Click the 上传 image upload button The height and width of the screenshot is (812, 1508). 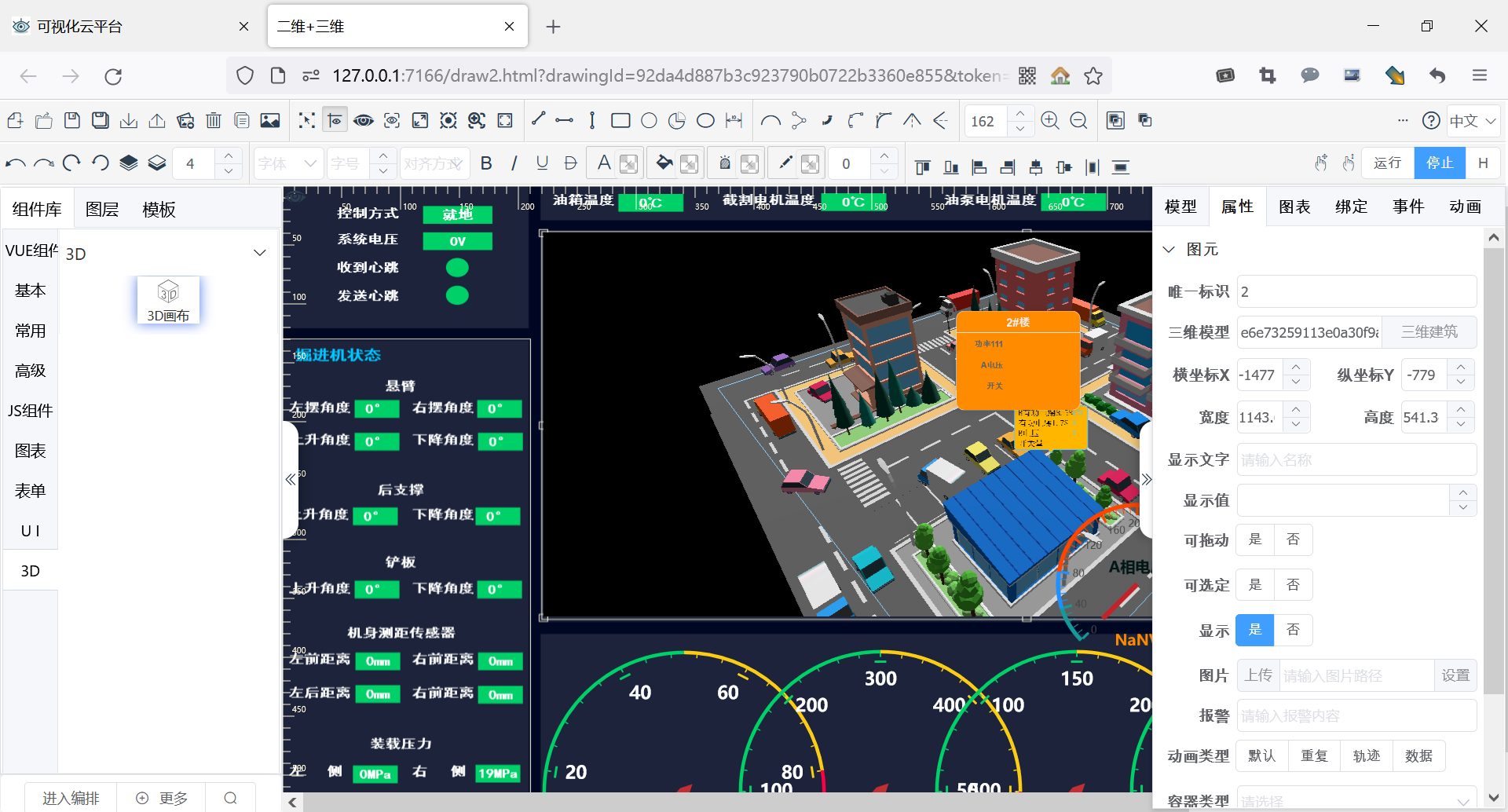pos(1258,675)
